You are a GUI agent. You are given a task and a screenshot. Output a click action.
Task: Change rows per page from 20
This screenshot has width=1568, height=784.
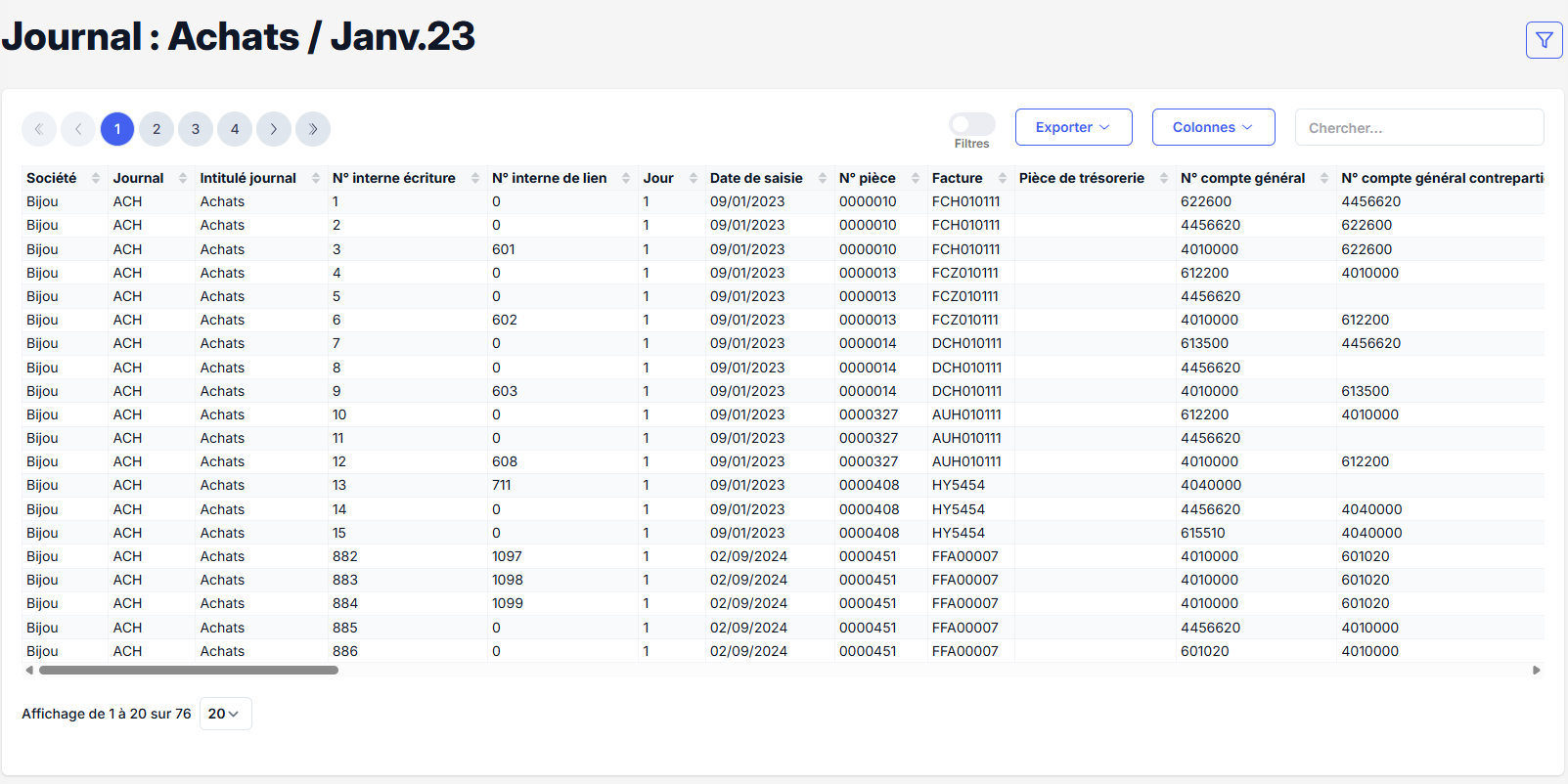[225, 714]
